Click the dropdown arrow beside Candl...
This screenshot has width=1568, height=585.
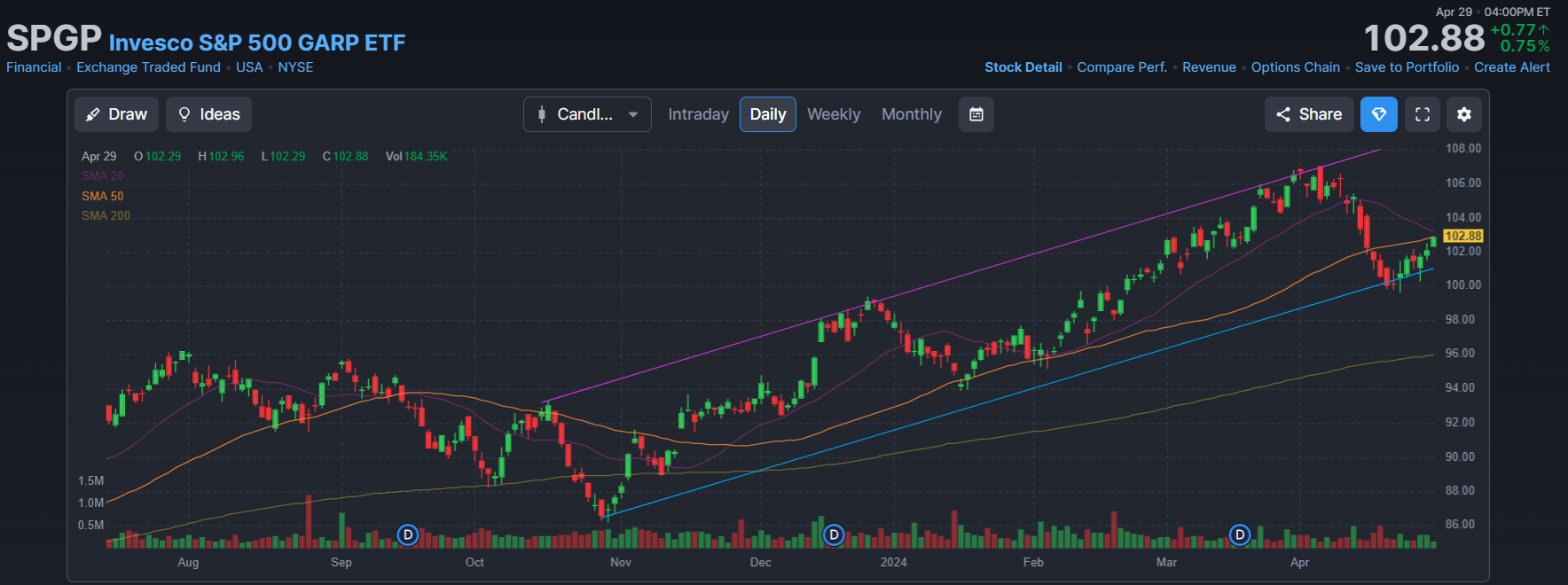coord(633,114)
